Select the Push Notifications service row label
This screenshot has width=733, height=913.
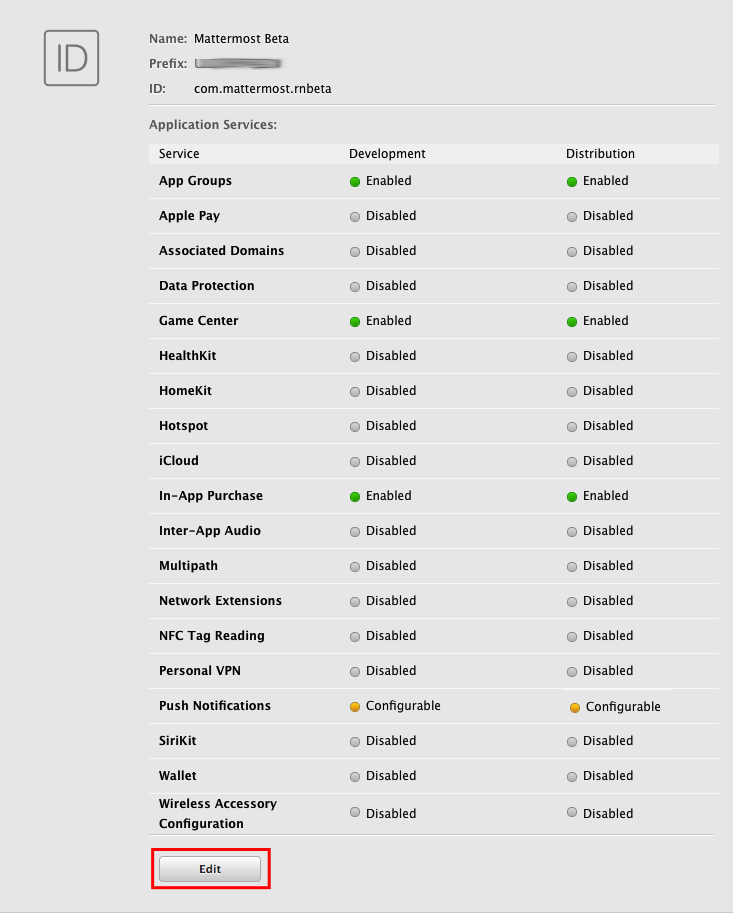pyautogui.click(x=215, y=706)
